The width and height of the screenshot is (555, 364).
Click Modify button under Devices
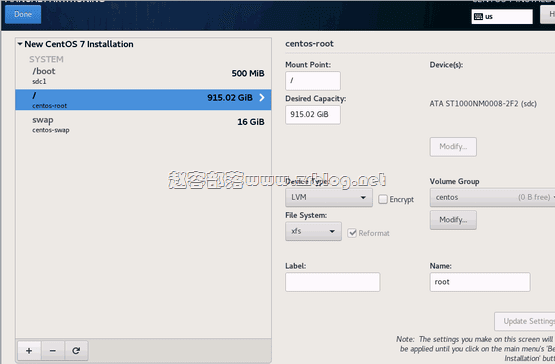453,147
